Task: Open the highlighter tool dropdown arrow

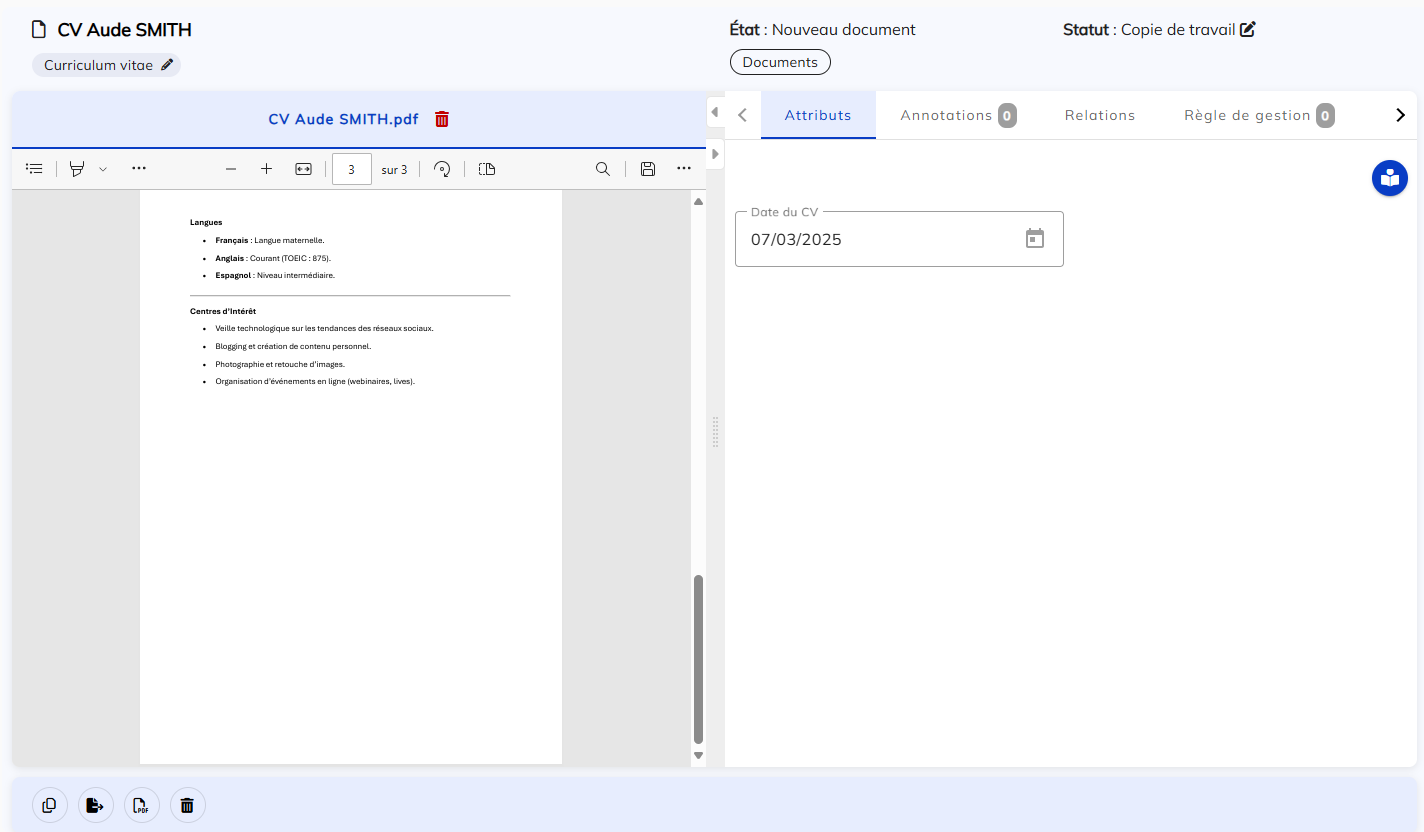Action: [x=103, y=169]
